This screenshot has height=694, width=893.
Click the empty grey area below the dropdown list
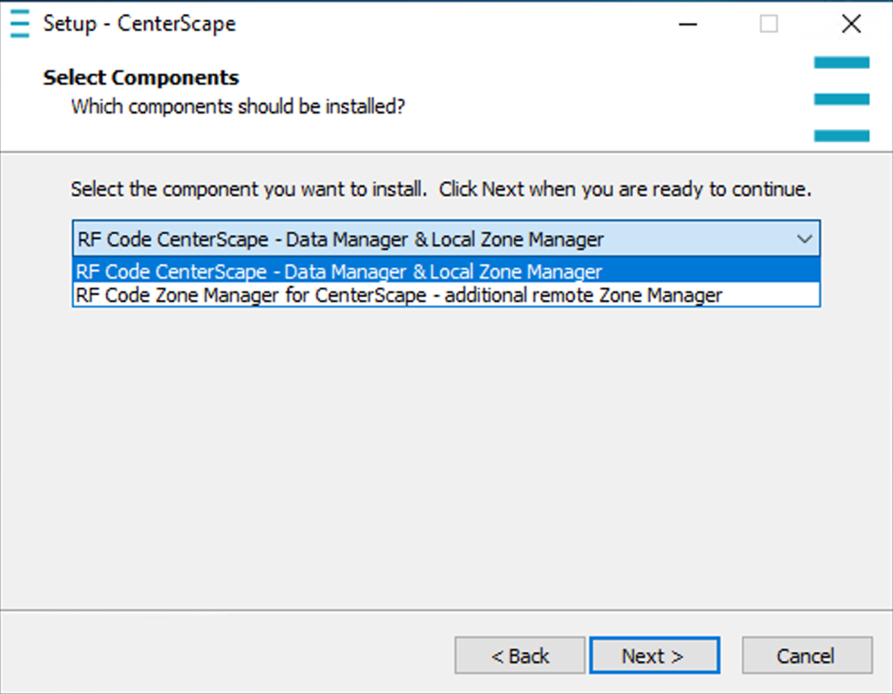(446, 450)
